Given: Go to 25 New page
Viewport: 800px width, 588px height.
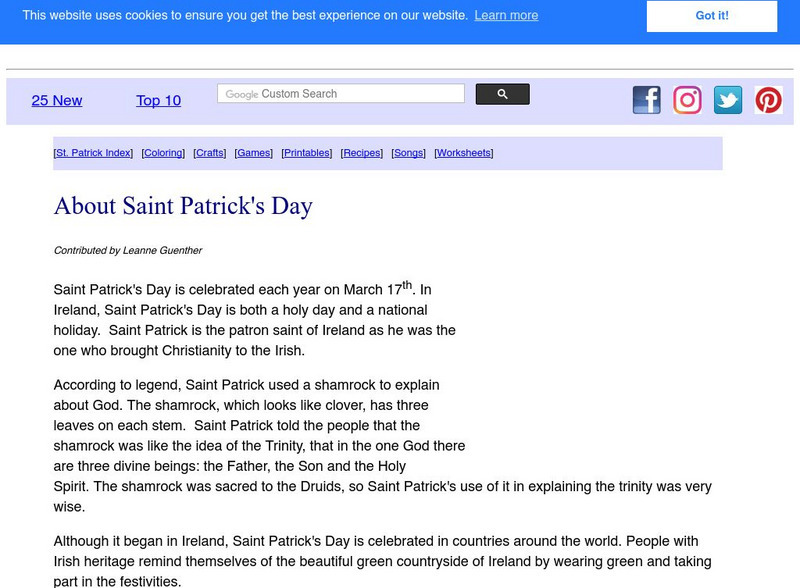Looking at the screenshot, I should [x=57, y=101].
